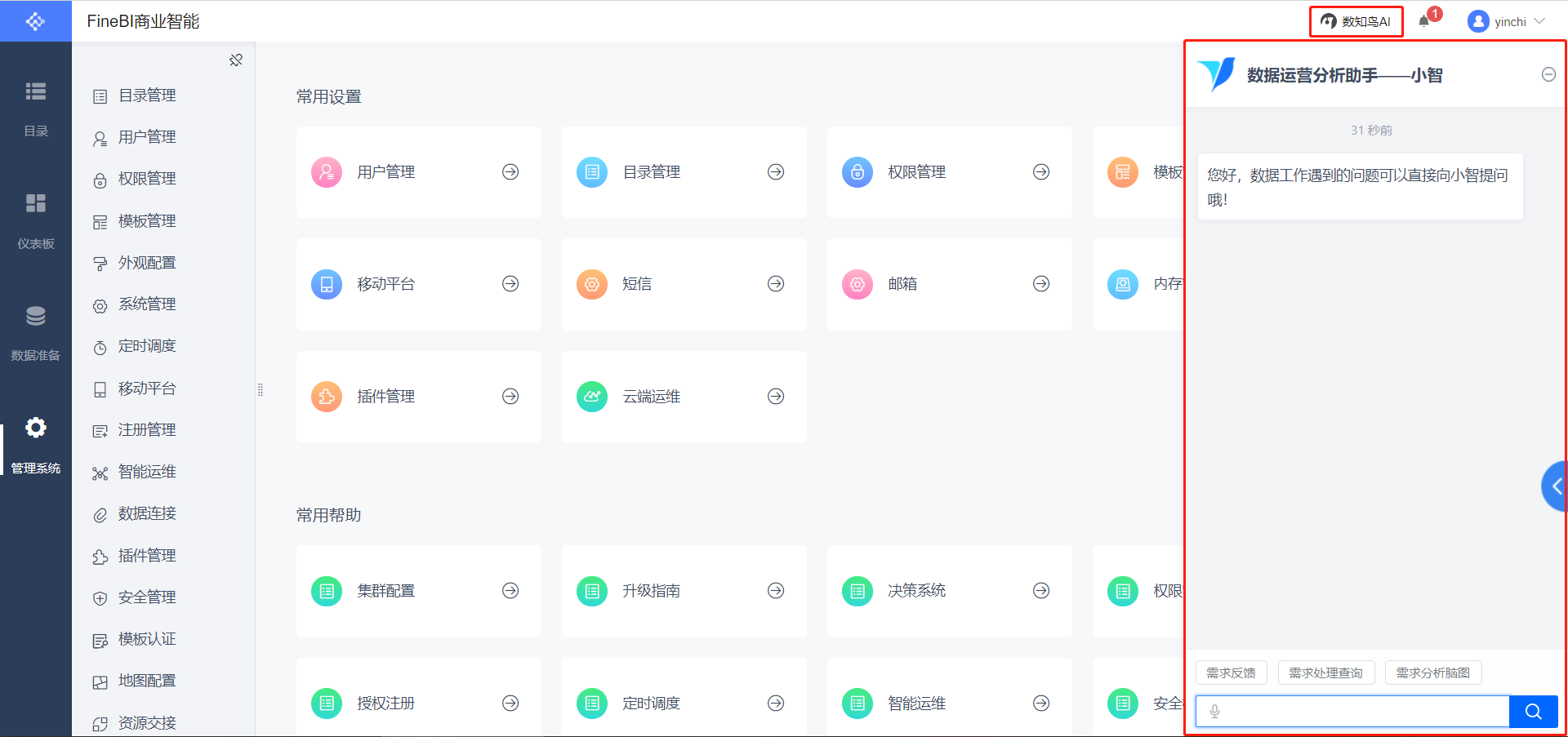
Task: Click the 需求反馈 quick button
Action: tap(1231, 673)
